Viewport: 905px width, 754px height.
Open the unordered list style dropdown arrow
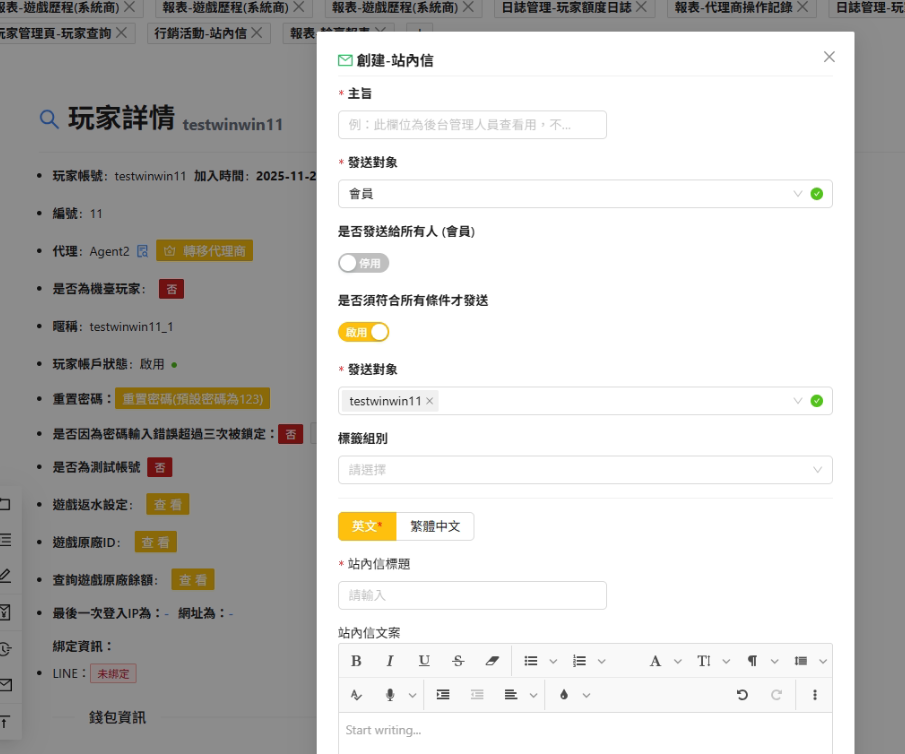553,661
